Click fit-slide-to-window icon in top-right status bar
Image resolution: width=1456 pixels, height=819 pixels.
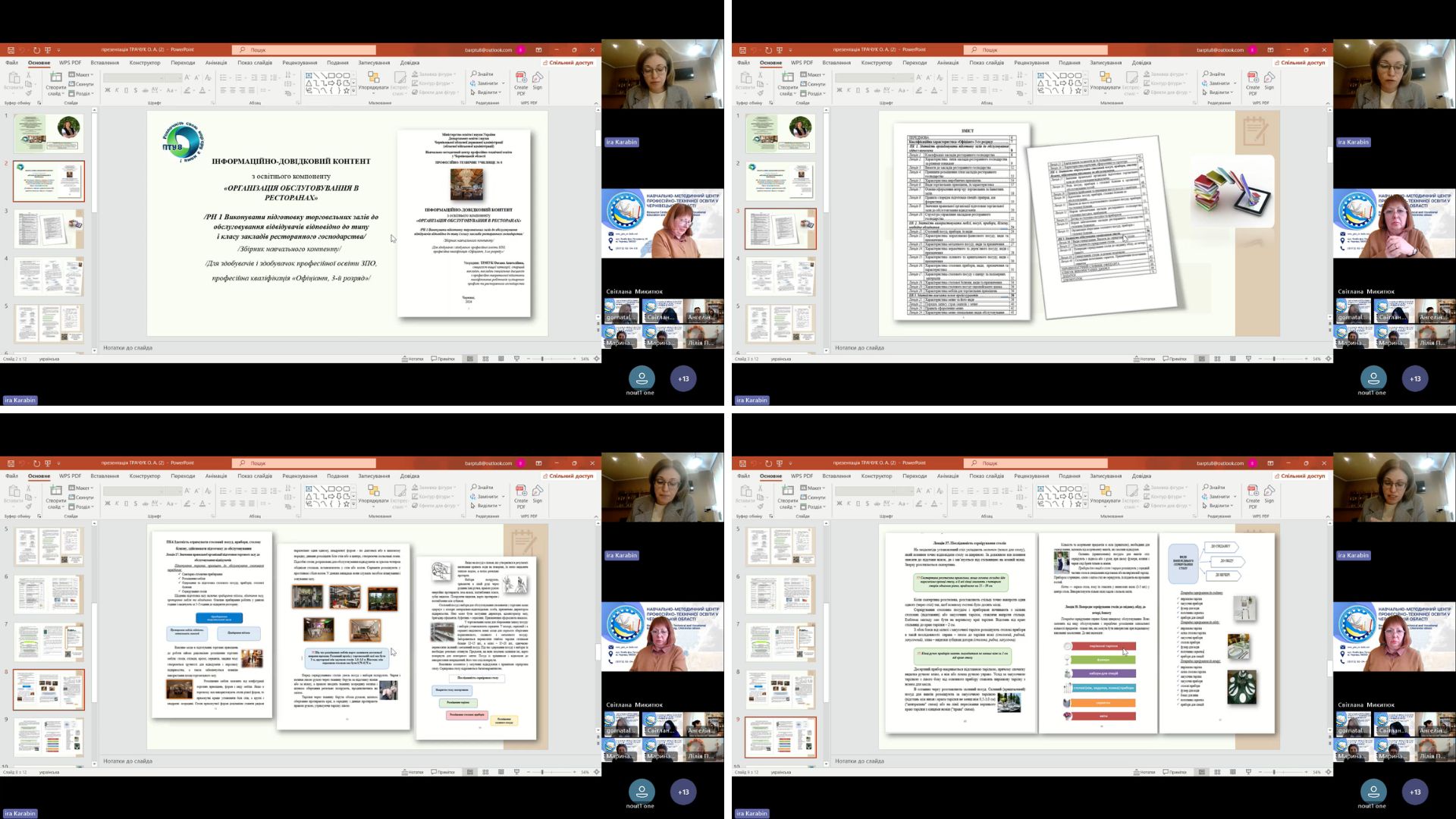[x=1328, y=359]
